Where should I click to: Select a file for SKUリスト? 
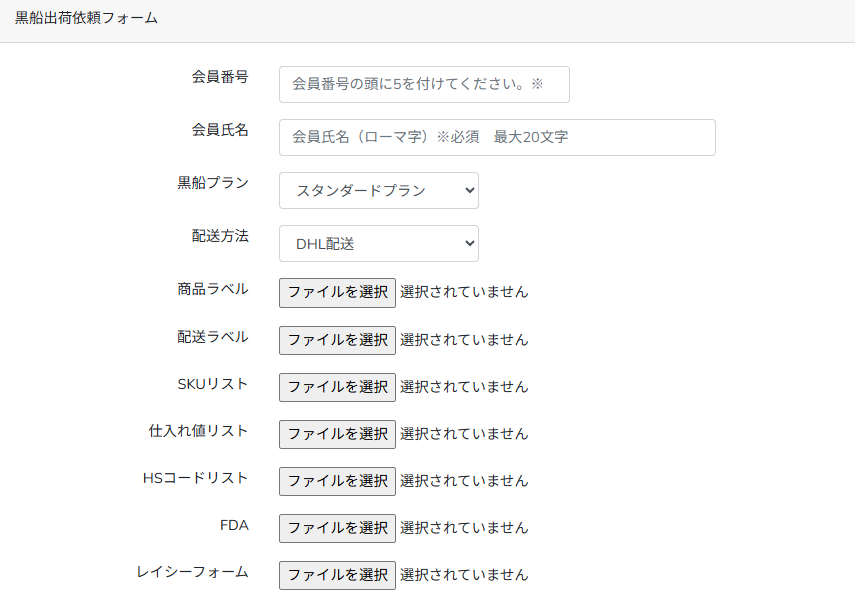(x=337, y=387)
